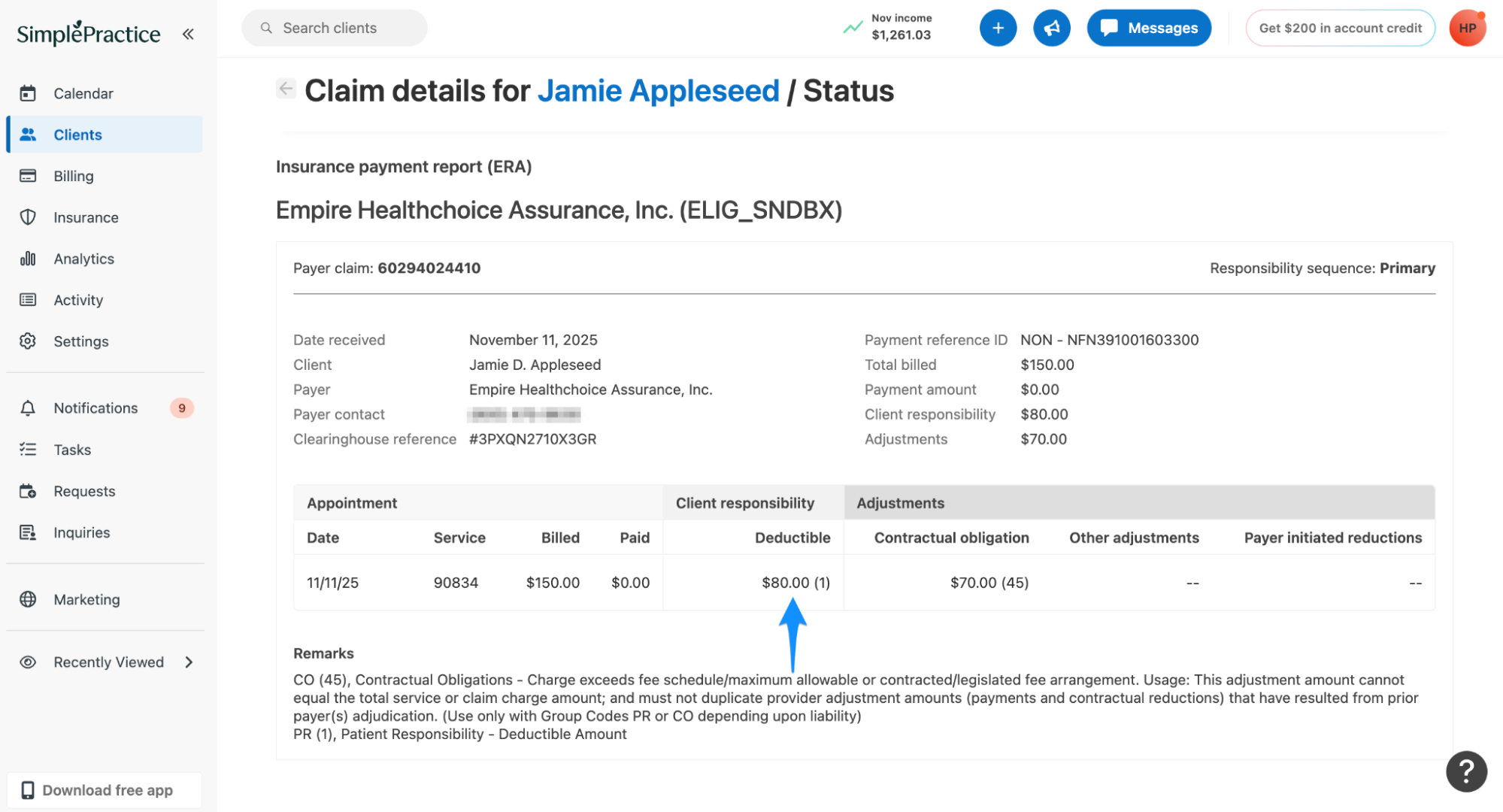Viewport: 1503px width, 812px height.
Task: Click Download free app button
Action: tap(105, 790)
